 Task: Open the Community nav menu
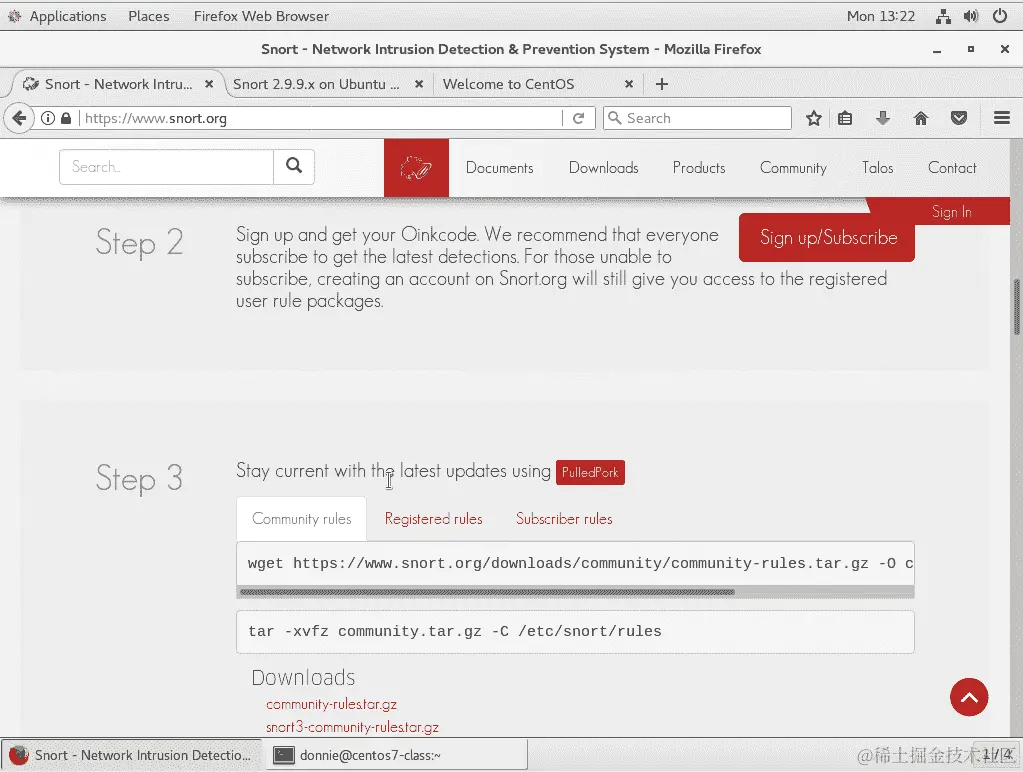[793, 168]
